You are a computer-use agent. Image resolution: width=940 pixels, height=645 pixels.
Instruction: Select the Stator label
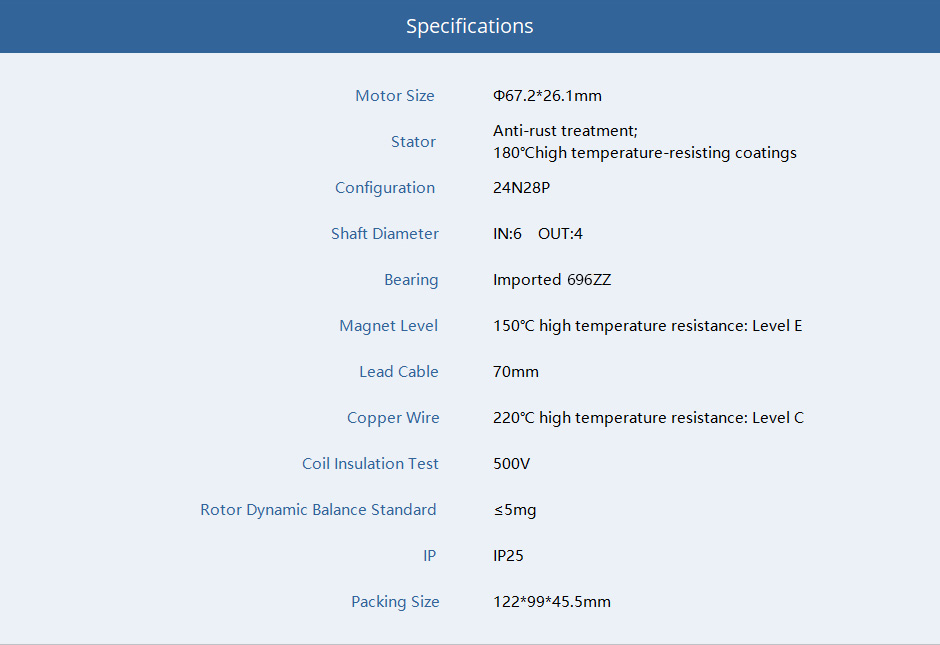click(413, 141)
